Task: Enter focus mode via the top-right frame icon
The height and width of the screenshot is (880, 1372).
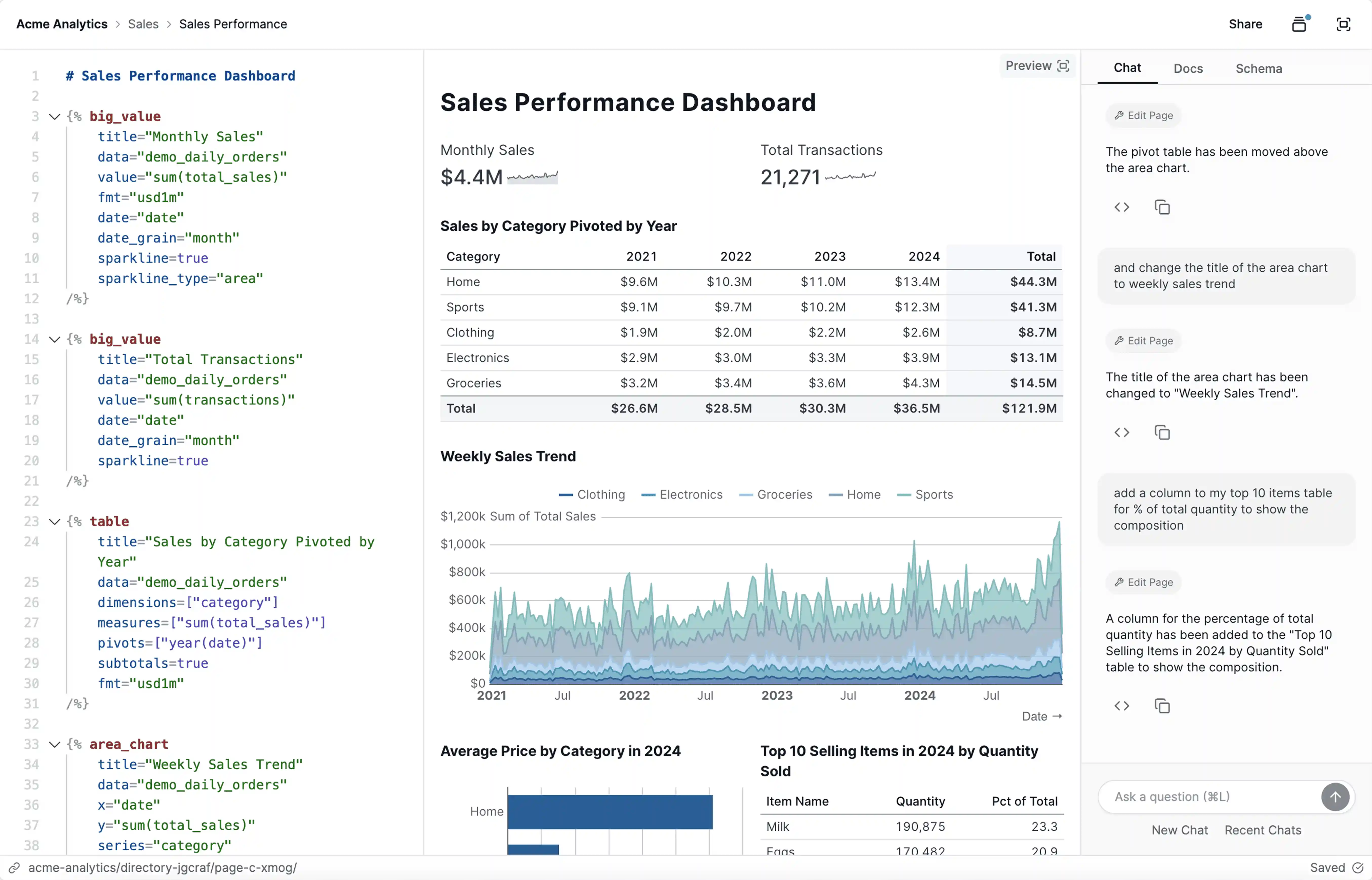Action: (1343, 24)
